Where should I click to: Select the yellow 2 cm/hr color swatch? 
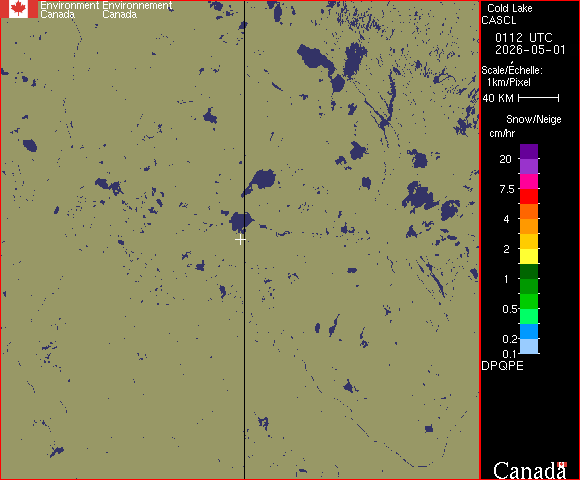click(529, 256)
